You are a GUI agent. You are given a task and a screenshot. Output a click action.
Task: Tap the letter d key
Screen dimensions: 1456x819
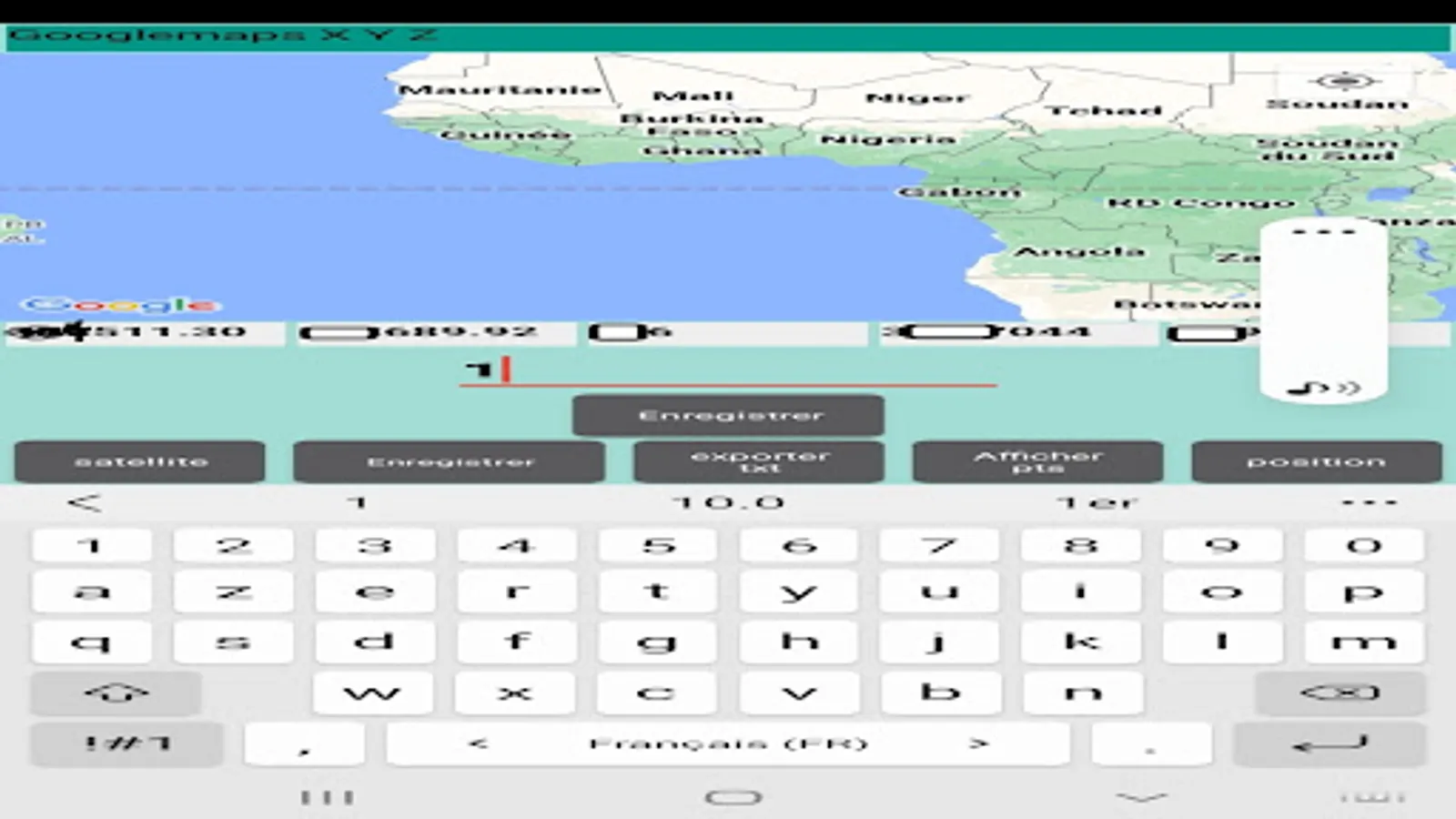pyautogui.click(x=374, y=642)
